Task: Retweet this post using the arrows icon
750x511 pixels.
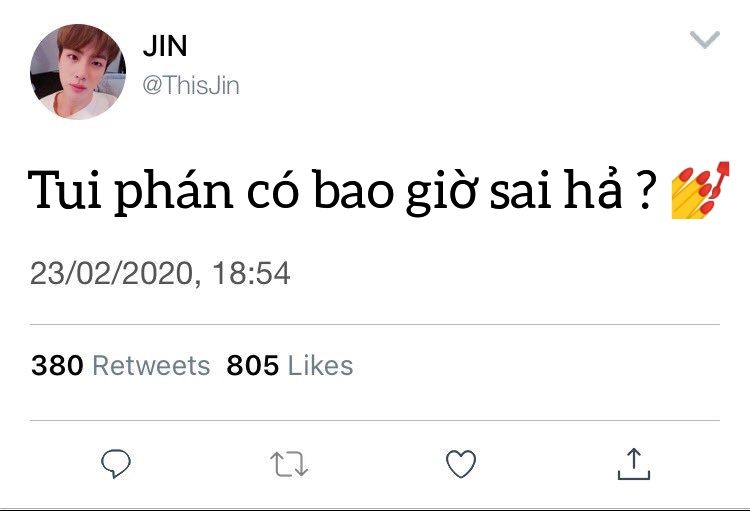Action: coord(289,464)
